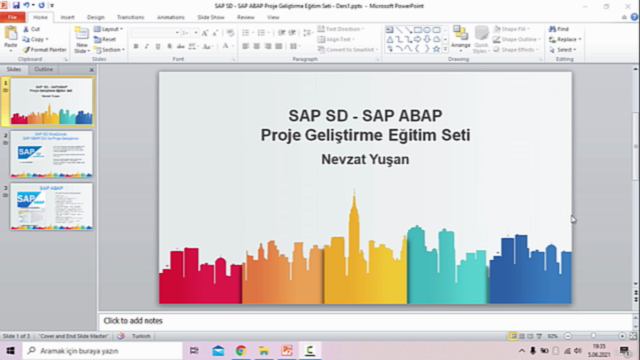Click the Windows Start button
640x360 pixels.
[11, 351]
